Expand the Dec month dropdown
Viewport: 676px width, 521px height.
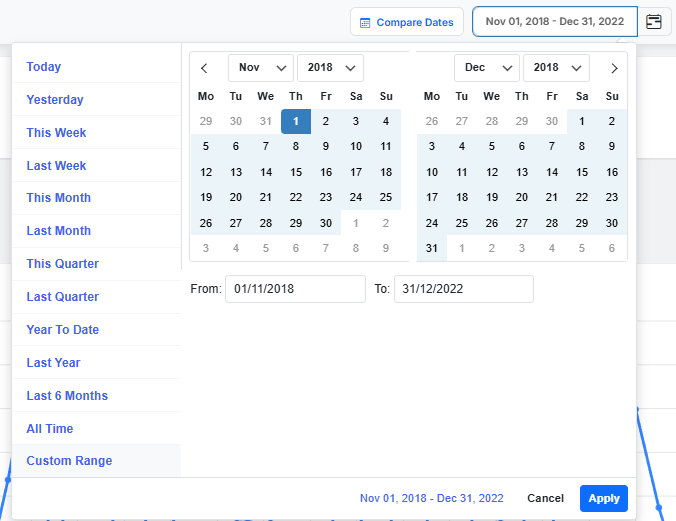[487, 68]
